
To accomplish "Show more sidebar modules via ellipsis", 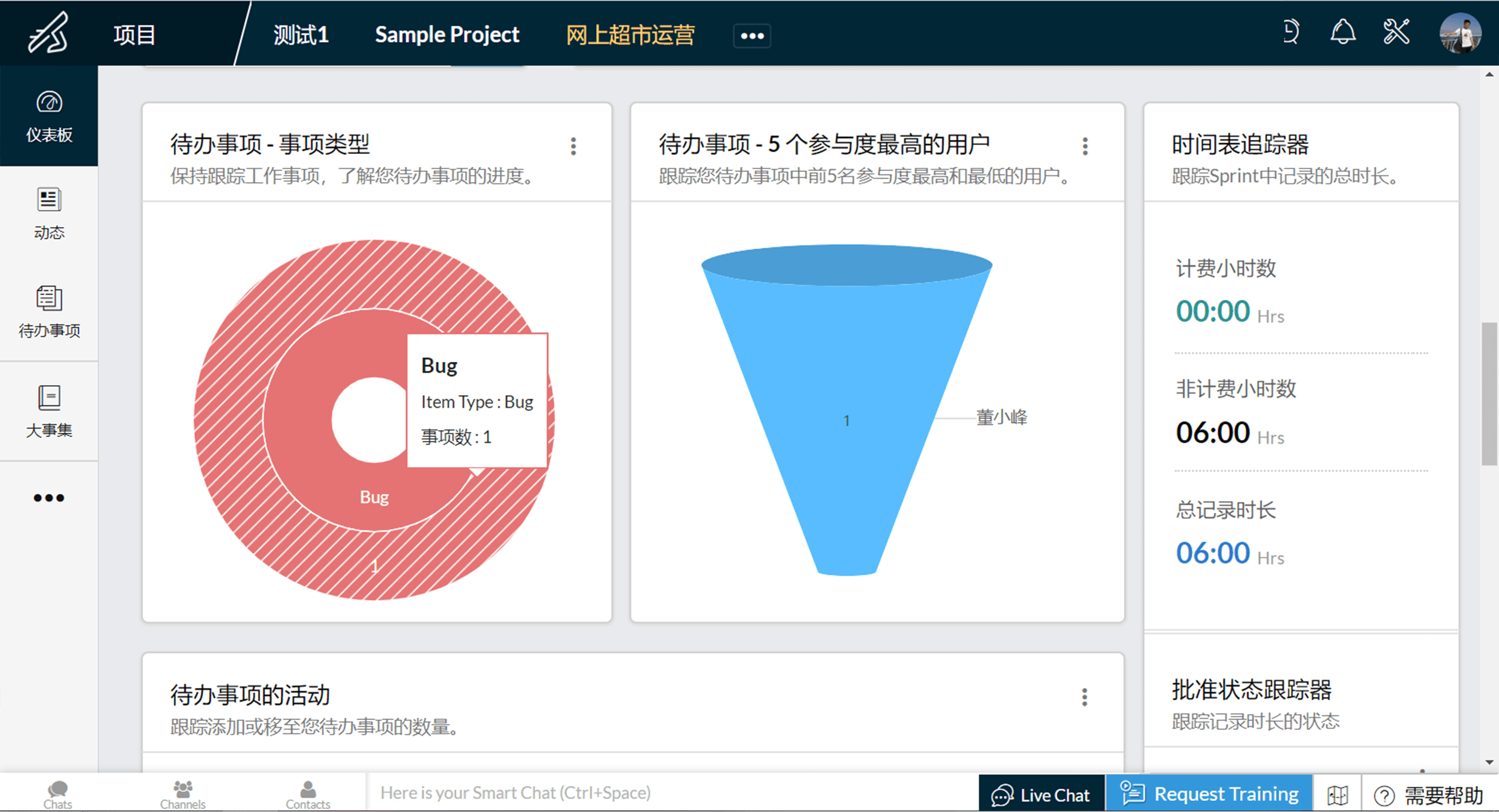I will point(49,498).
